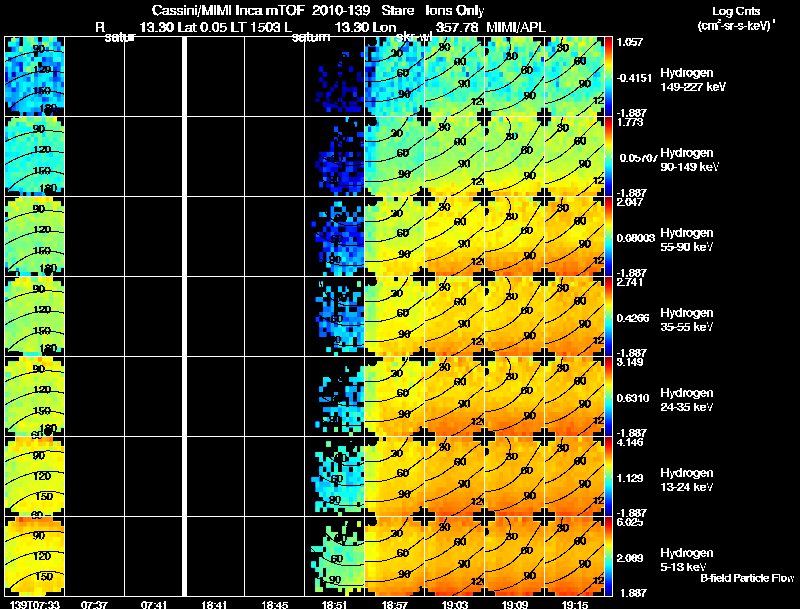The image size is (800, 609).
Task: Click the '18:57' time axis label
Action: click(x=395, y=604)
